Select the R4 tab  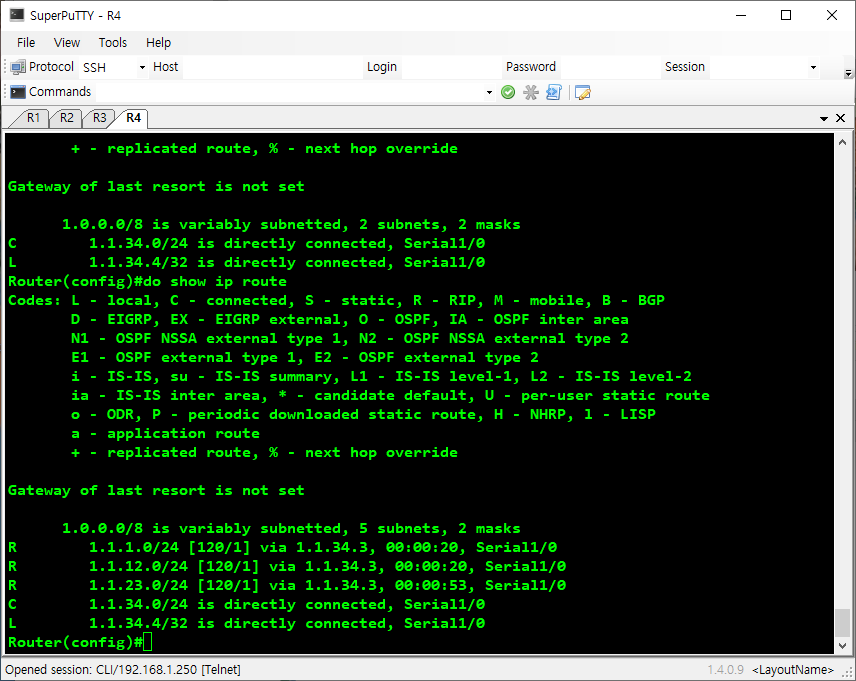click(x=133, y=118)
